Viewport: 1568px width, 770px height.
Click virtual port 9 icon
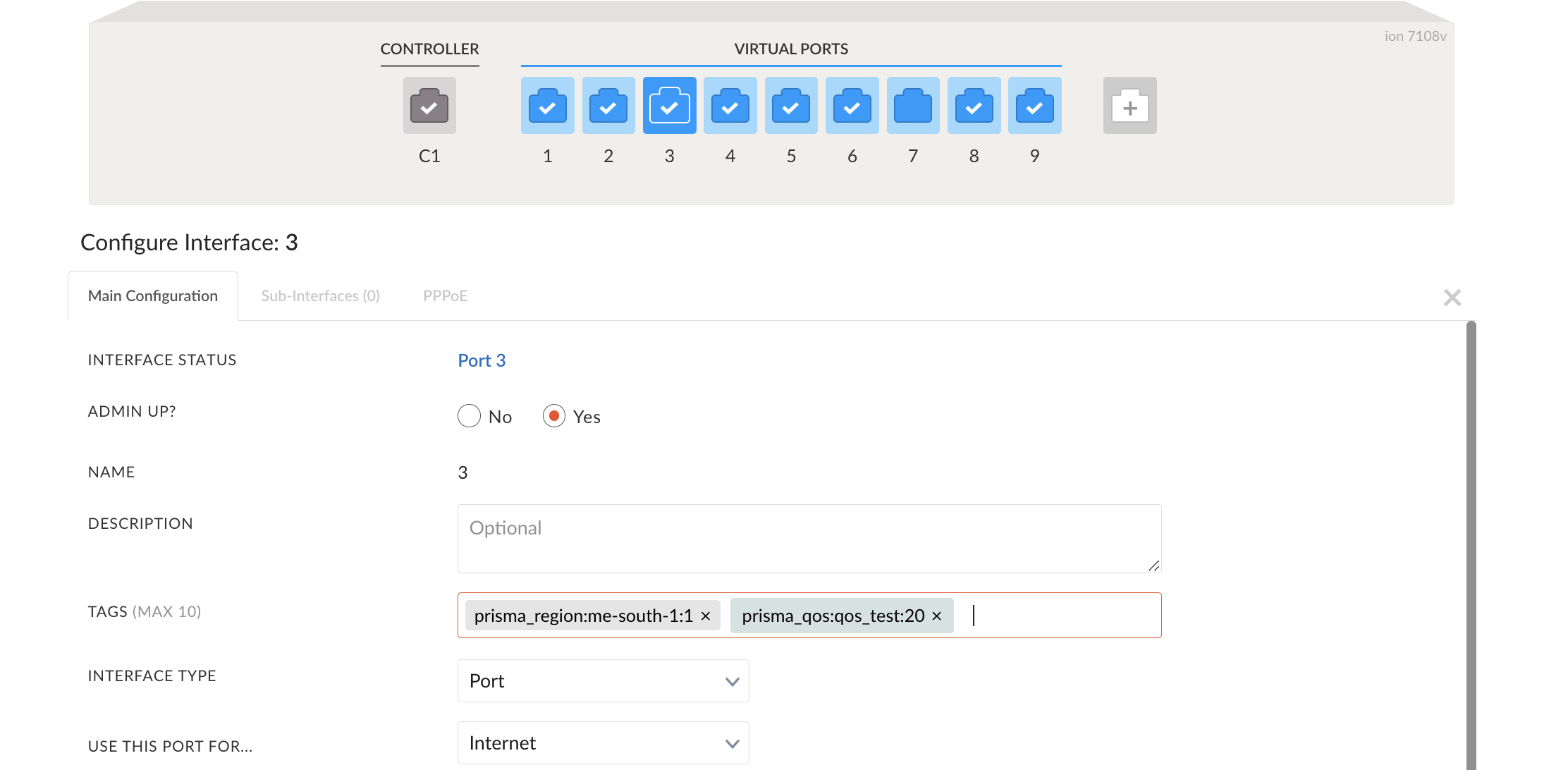(x=1034, y=106)
